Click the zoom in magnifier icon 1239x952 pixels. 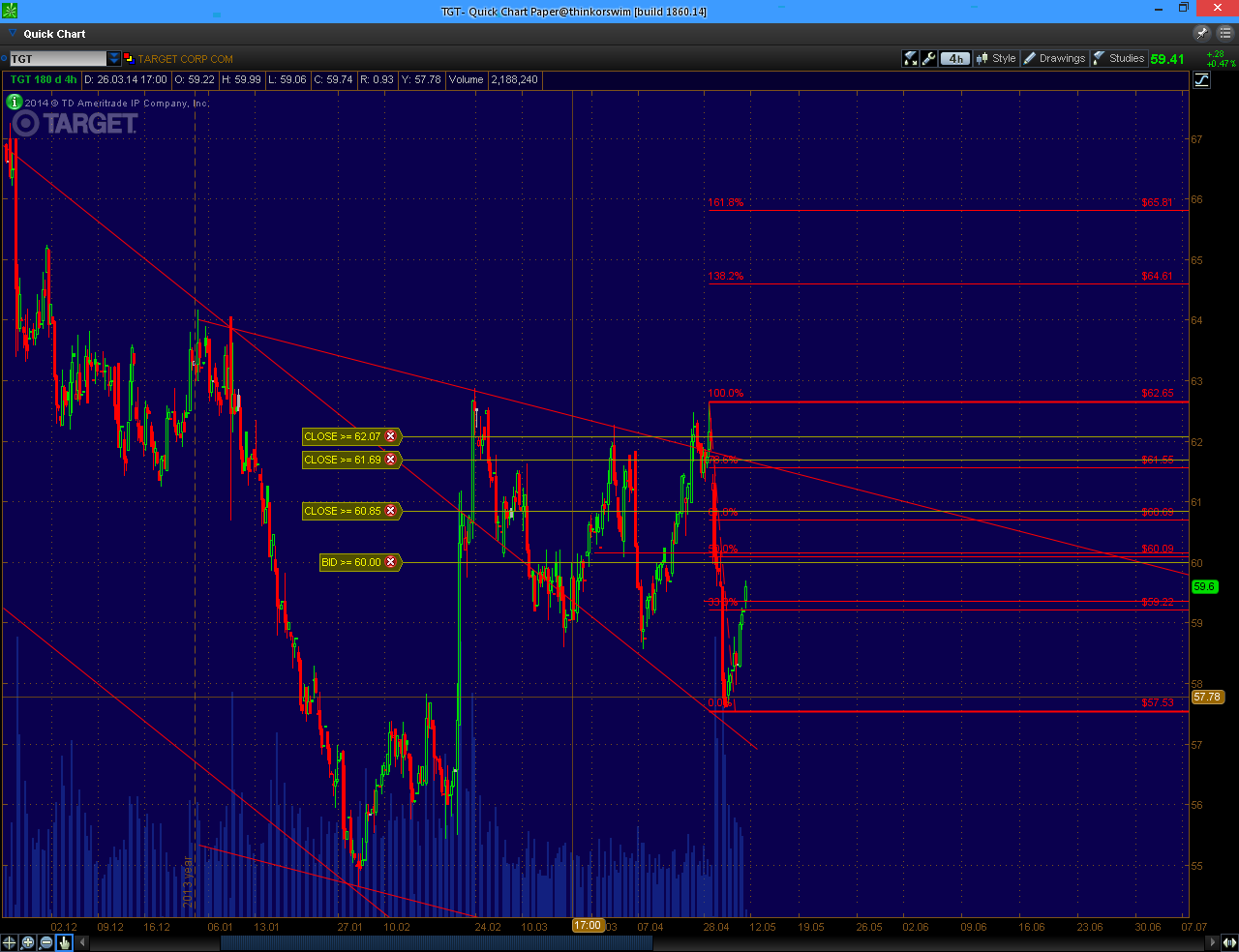click(28, 942)
